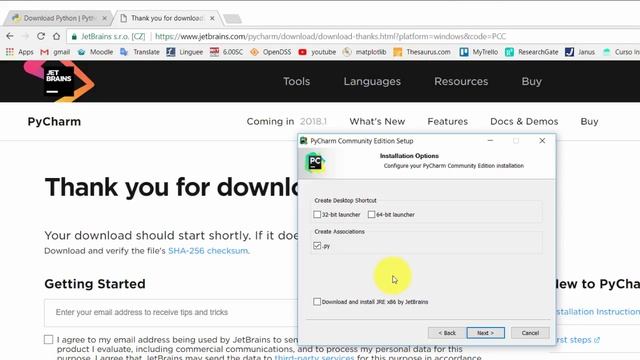
Task: Check Download and install JRE x86 by JetBrains
Action: point(317,302)
